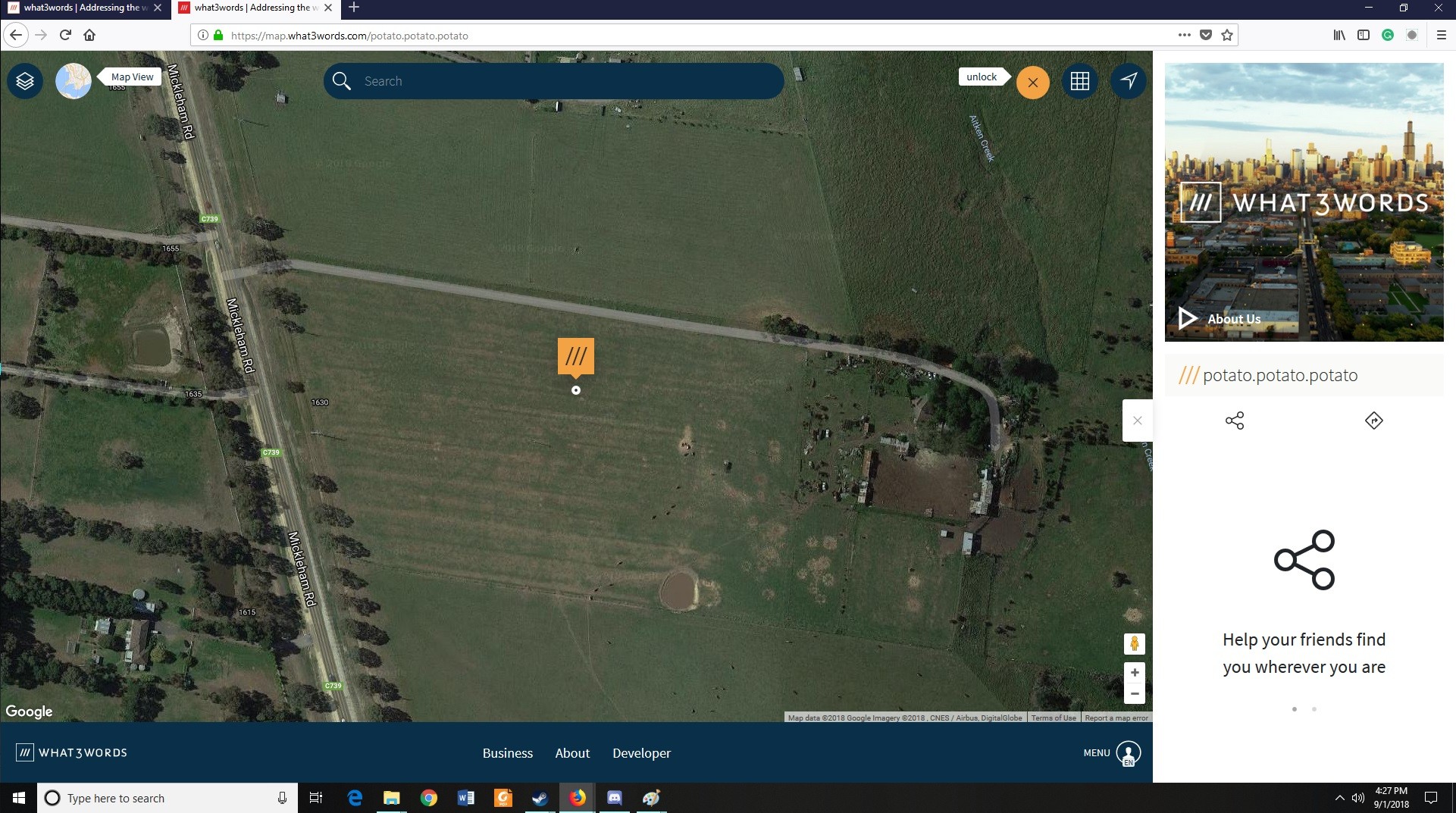
Task: Open the Business footer link
Action: 508,753
